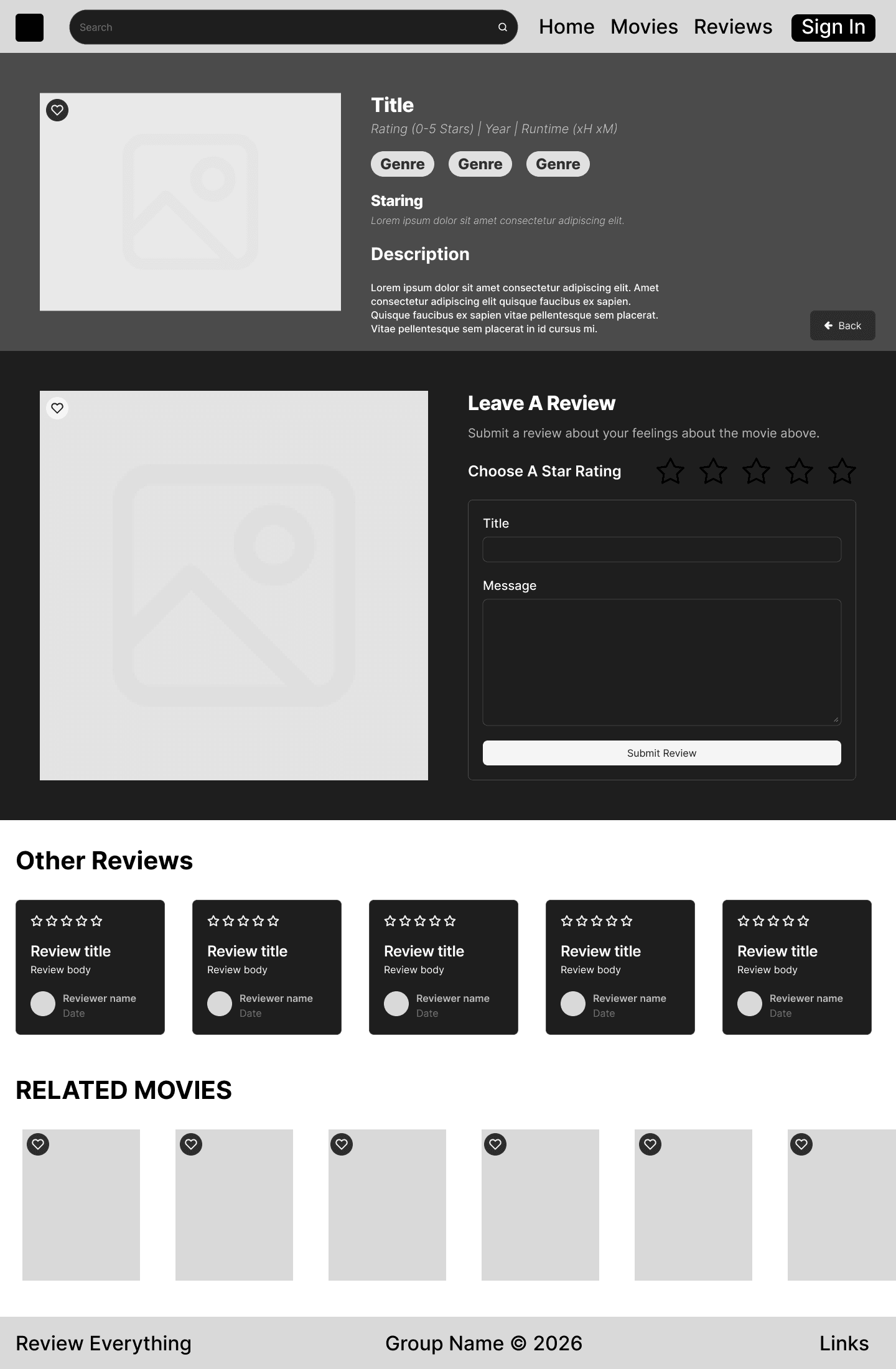Open the third review card

[444, 967]
